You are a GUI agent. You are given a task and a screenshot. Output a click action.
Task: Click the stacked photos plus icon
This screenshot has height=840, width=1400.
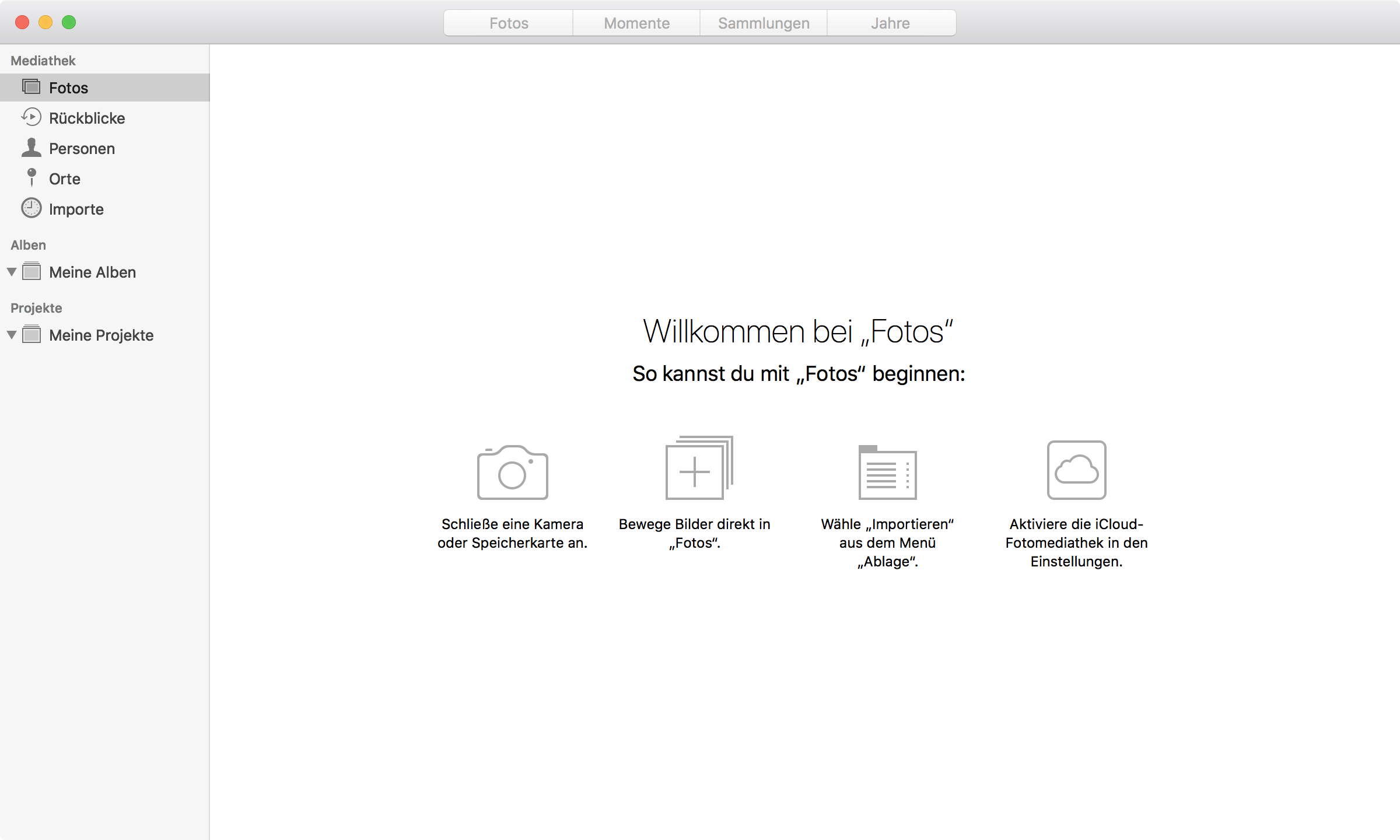[x=699, y=468]
